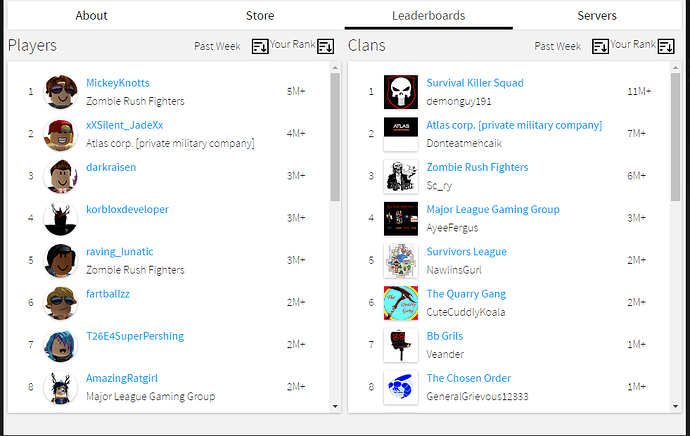Click Clans list scrollbar thumb
The width and height of the screenshot is (690, 436).
(675, 137)
